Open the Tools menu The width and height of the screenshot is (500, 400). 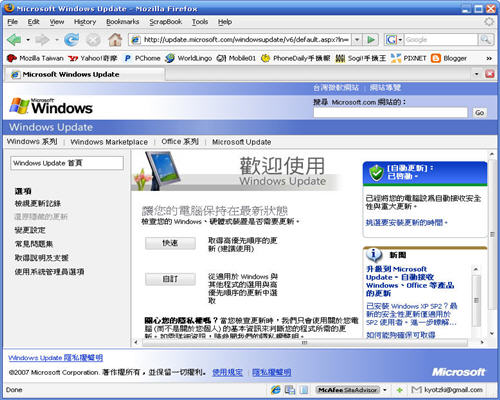pyautogui.click(x=200, y=22)
